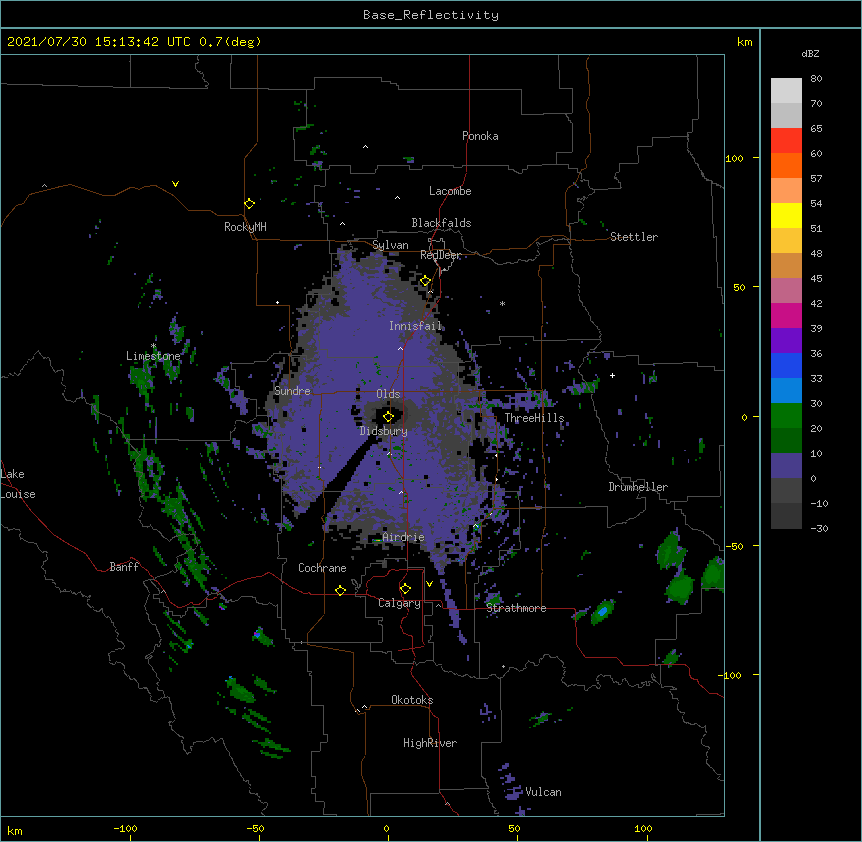Viewport: 862px width, 842px height.
Task: Click the Blackfalds city label
Action: pos(441,223)
